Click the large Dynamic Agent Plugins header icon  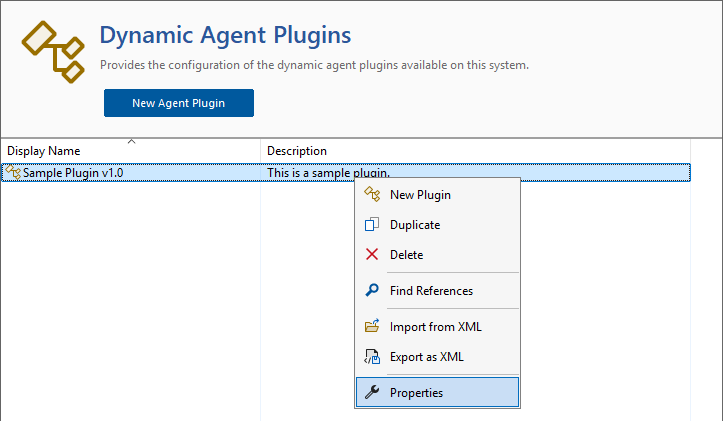point(54,50)
